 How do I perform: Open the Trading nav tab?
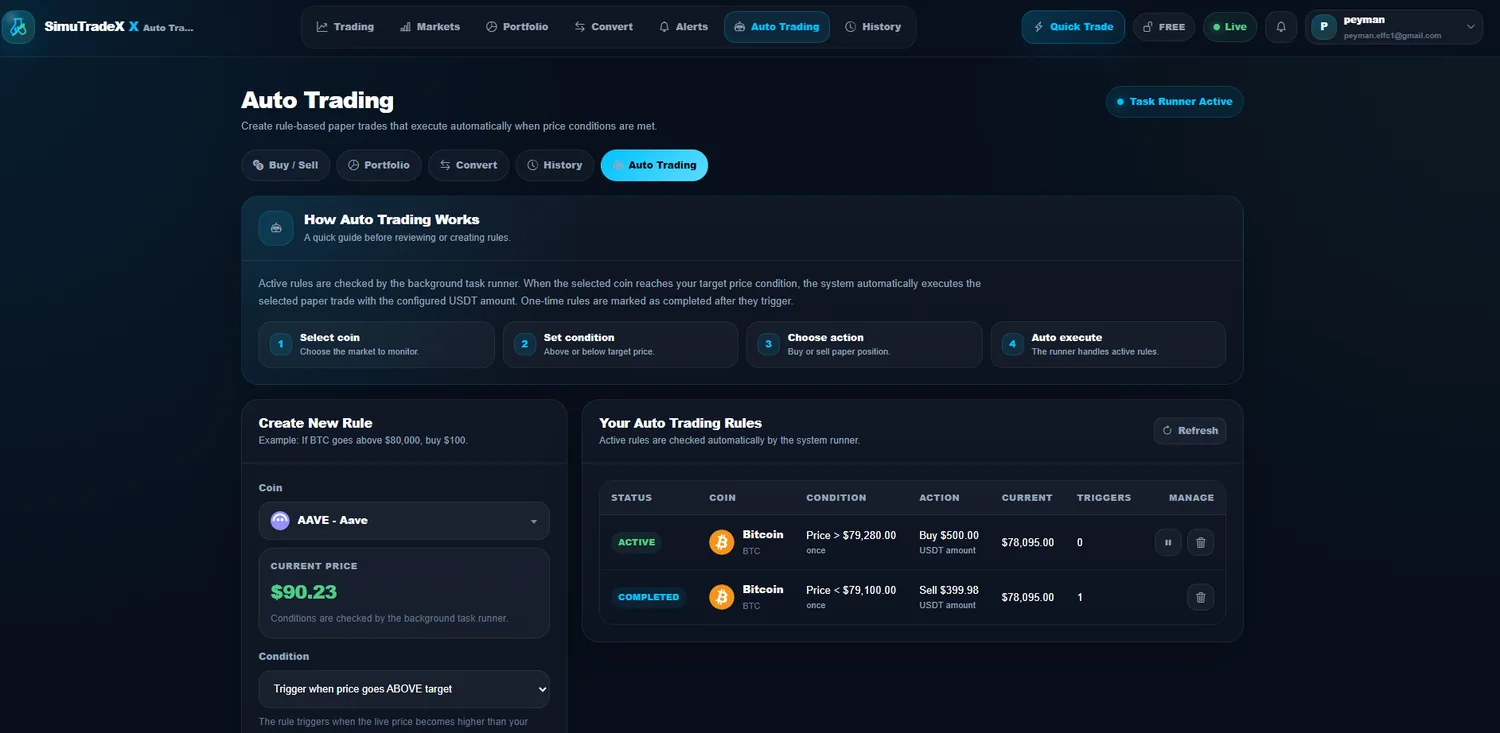click(x=345, y=27)
